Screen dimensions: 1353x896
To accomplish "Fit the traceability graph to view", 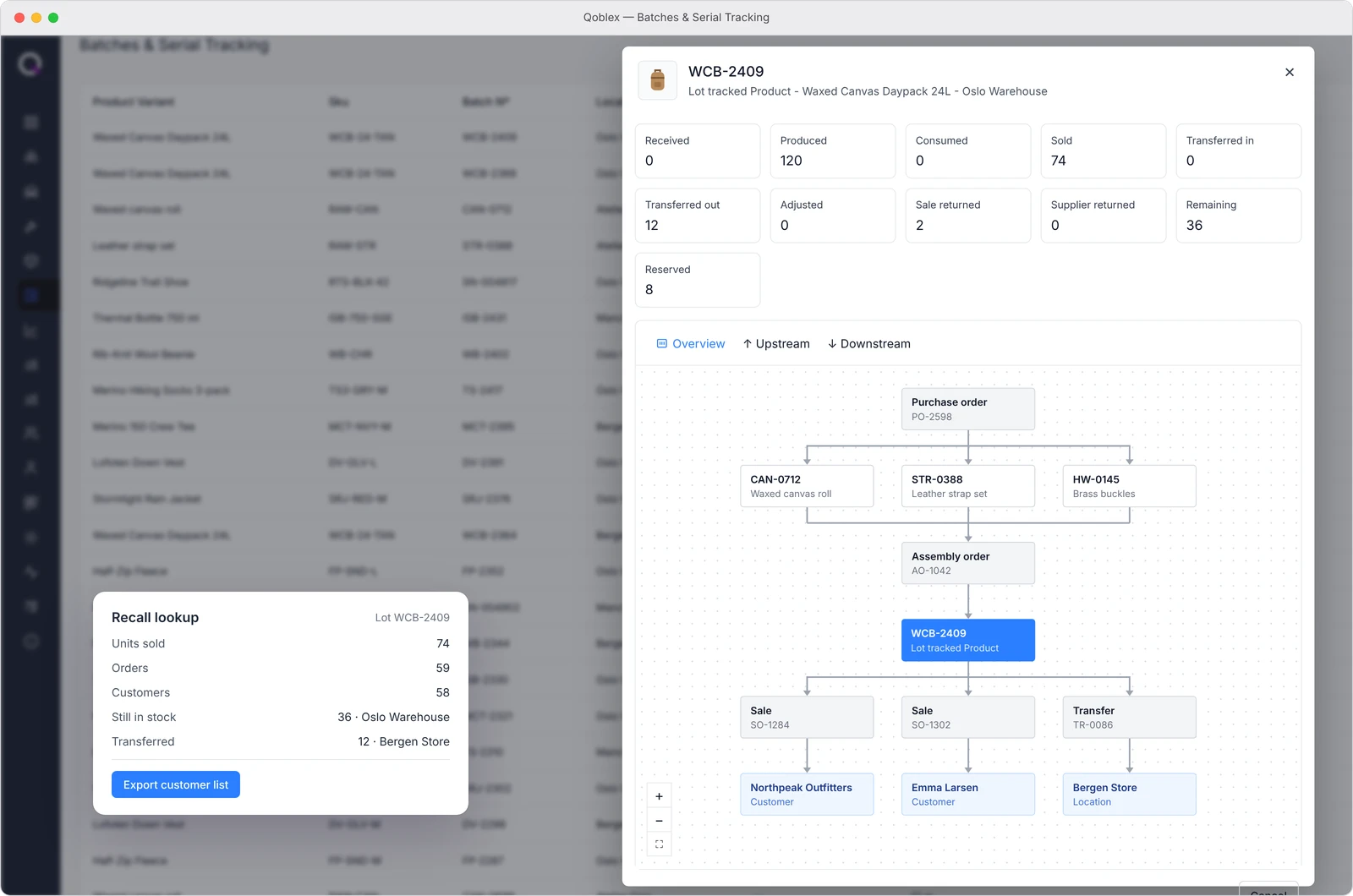I will pos(660,844).
